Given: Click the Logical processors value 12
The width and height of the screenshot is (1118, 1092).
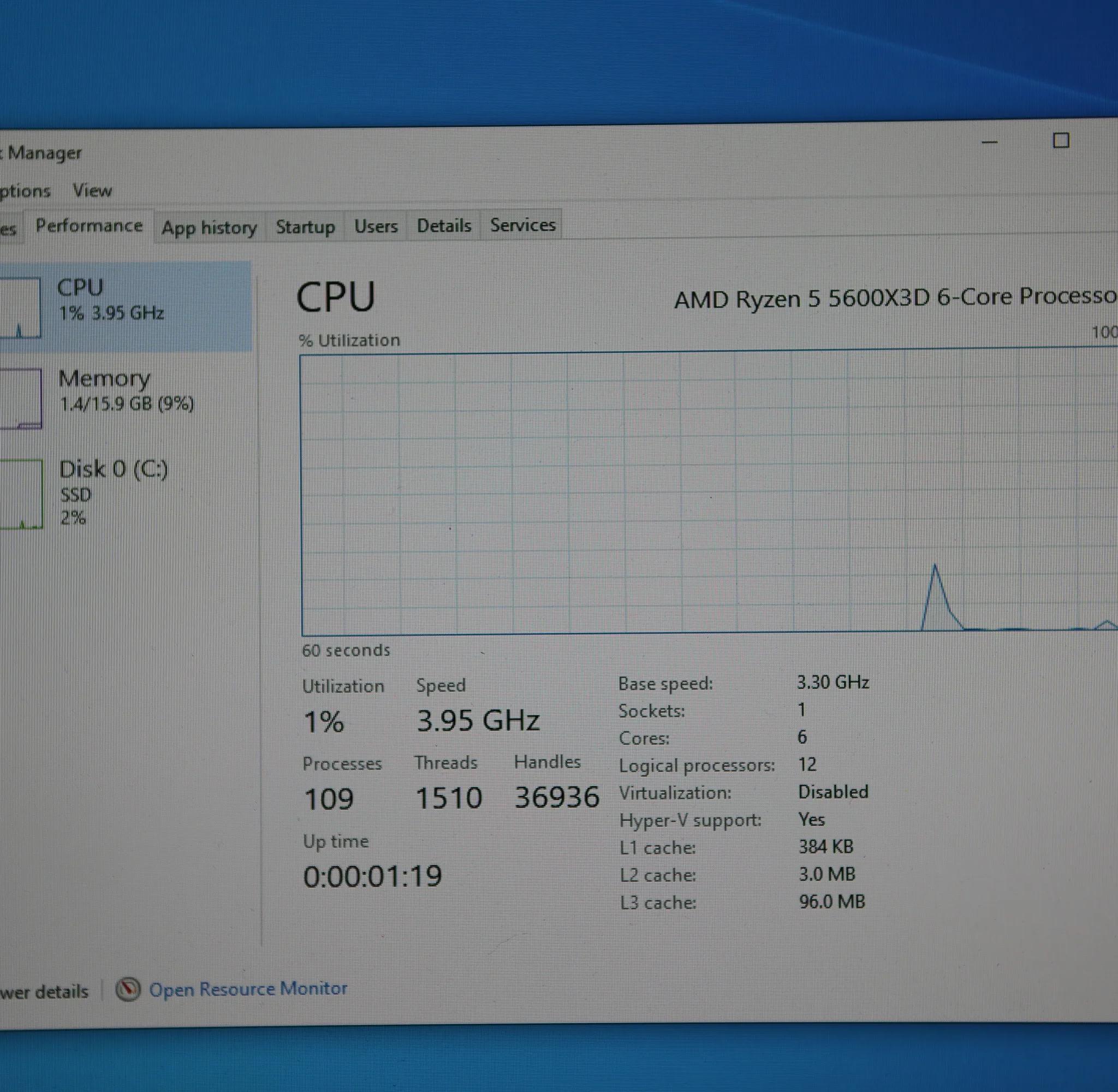Looking at the screenshot, I should click(807, 764).
